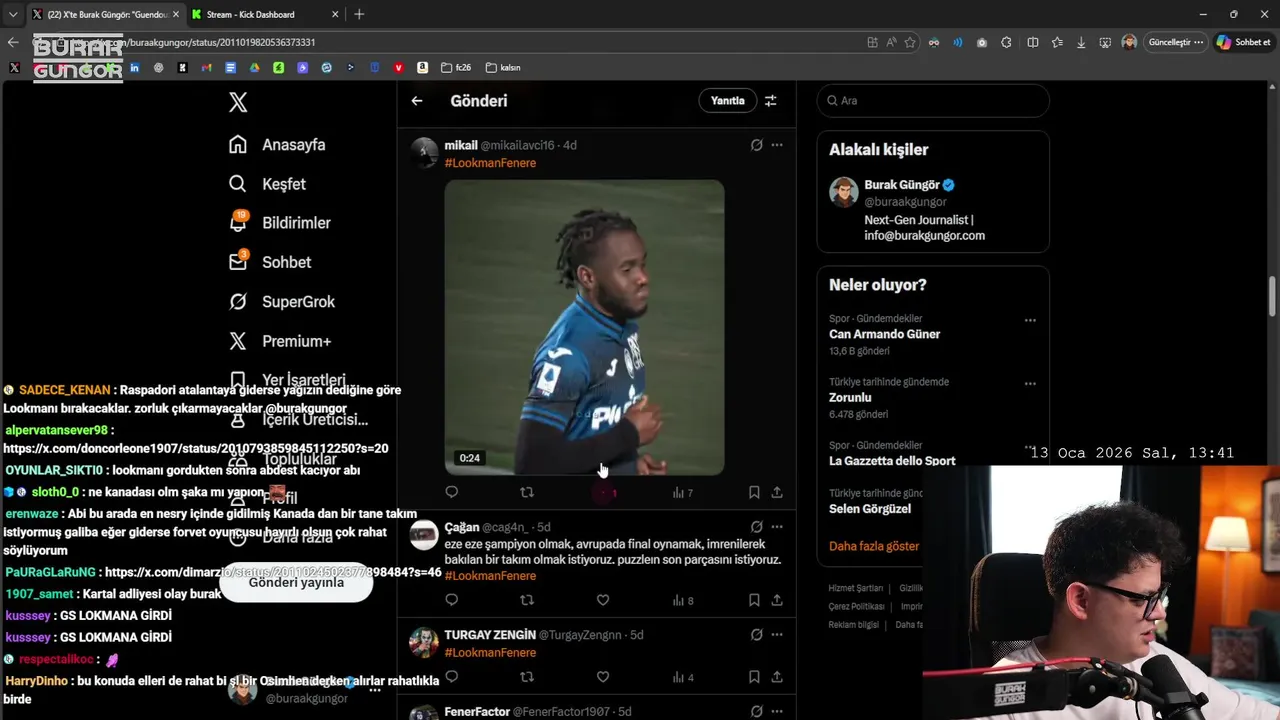The height and width of the screenshot is (720, 1280).
Task: Like TURGAY ZENGİN's reply
Action: pyautogui.click(x=603, y=677)
